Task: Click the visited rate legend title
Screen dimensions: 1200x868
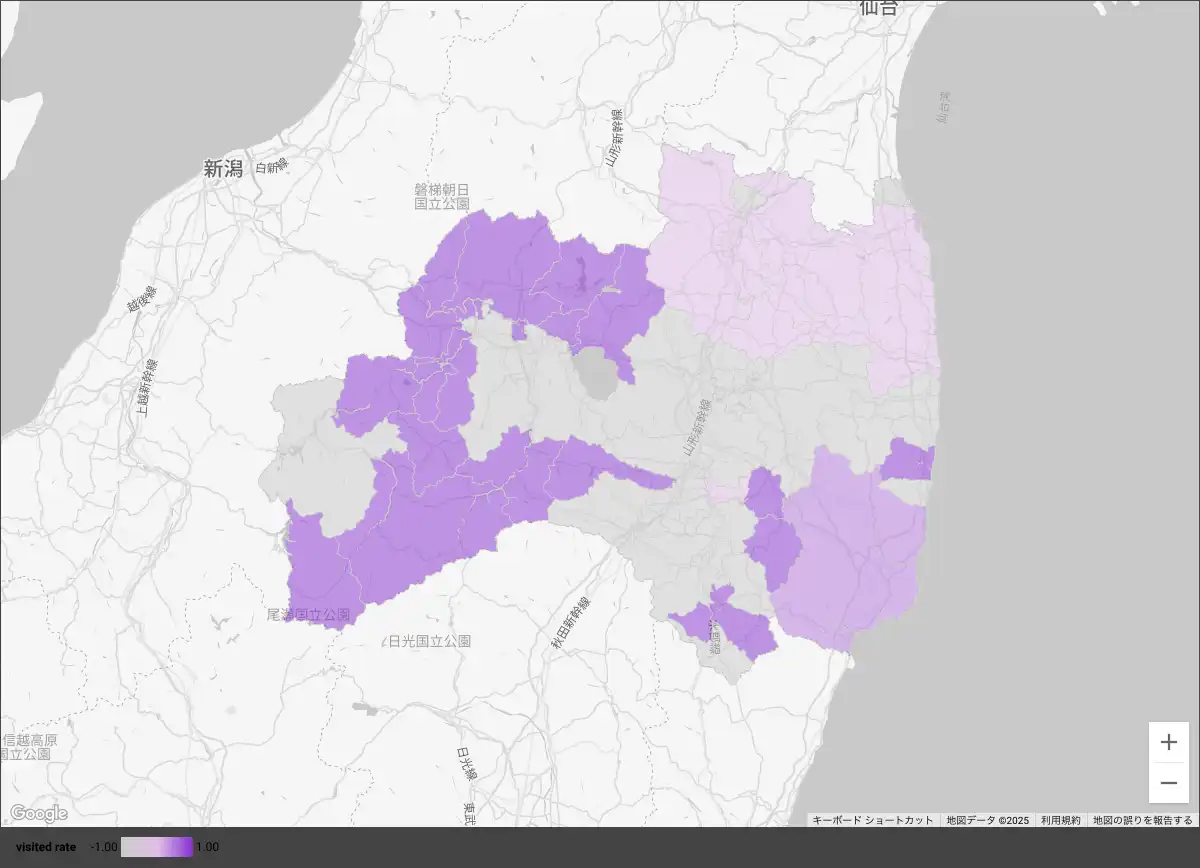Action: [46, 847]
